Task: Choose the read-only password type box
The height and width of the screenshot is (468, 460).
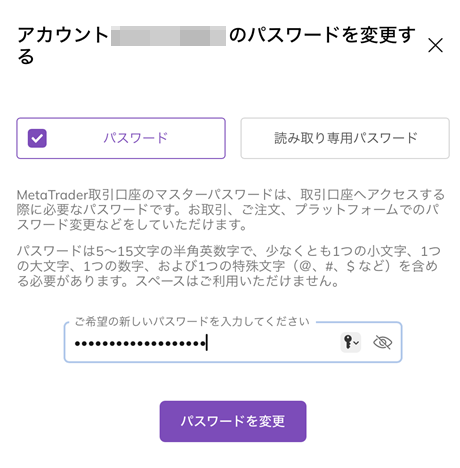Action: coord(345,138)
